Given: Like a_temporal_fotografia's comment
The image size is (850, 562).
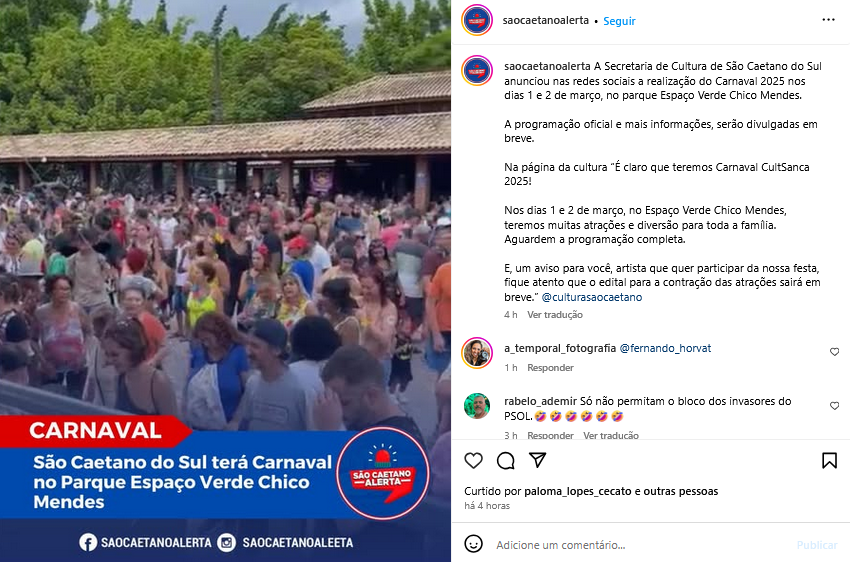Looking at the screenshot, I should [834, 352].
